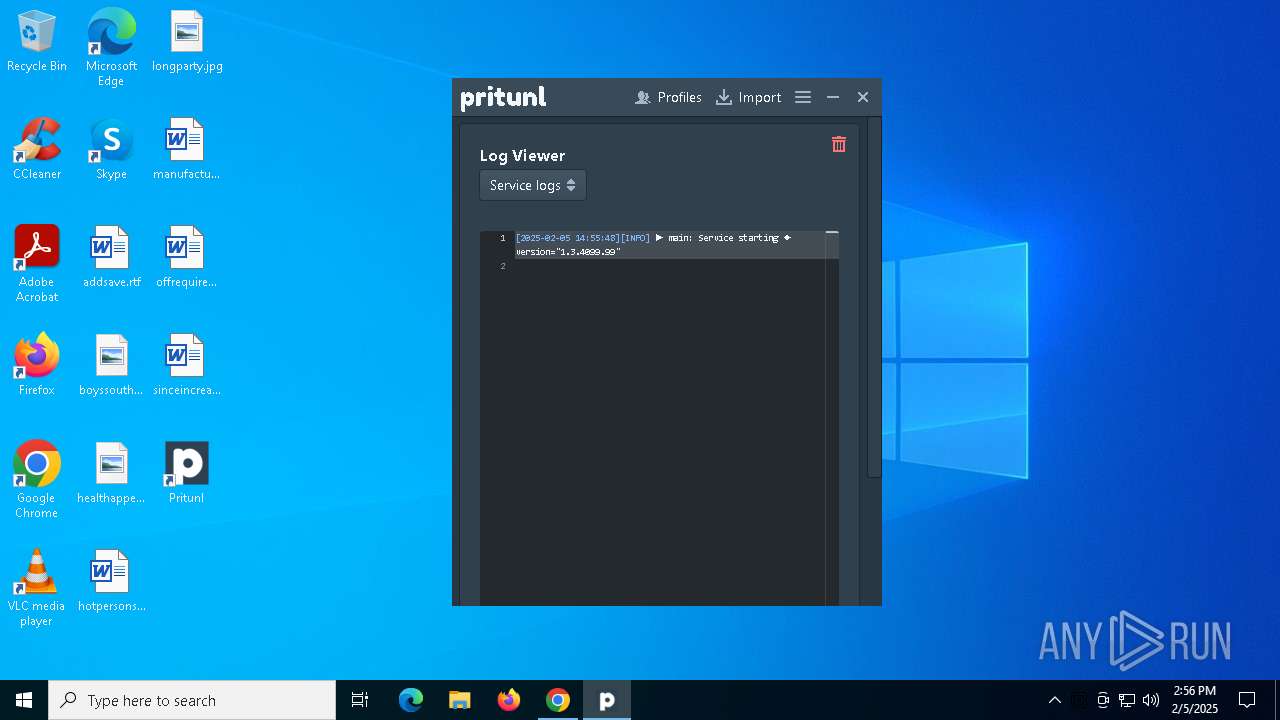Open the Profiles section in Pritunl
Image resolution: width=1280 pixels, height=720 pixels.
[668, 97]
